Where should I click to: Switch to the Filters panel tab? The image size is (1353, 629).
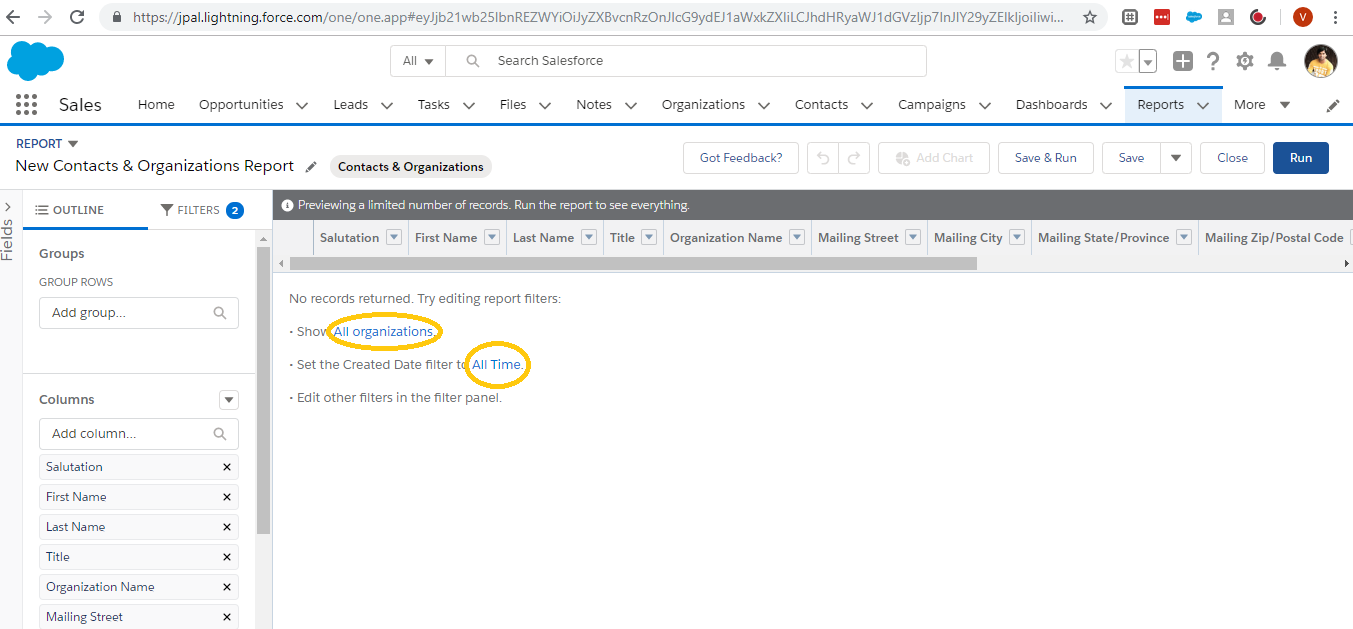pyautogui.click(x=202, y=210)
